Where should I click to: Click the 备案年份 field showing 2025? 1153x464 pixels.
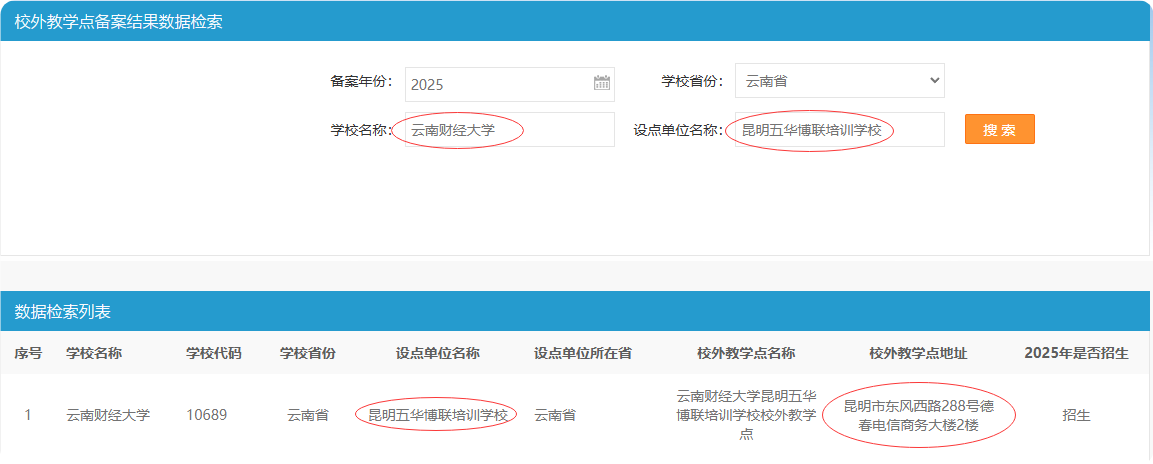click(x=498, y=84)
